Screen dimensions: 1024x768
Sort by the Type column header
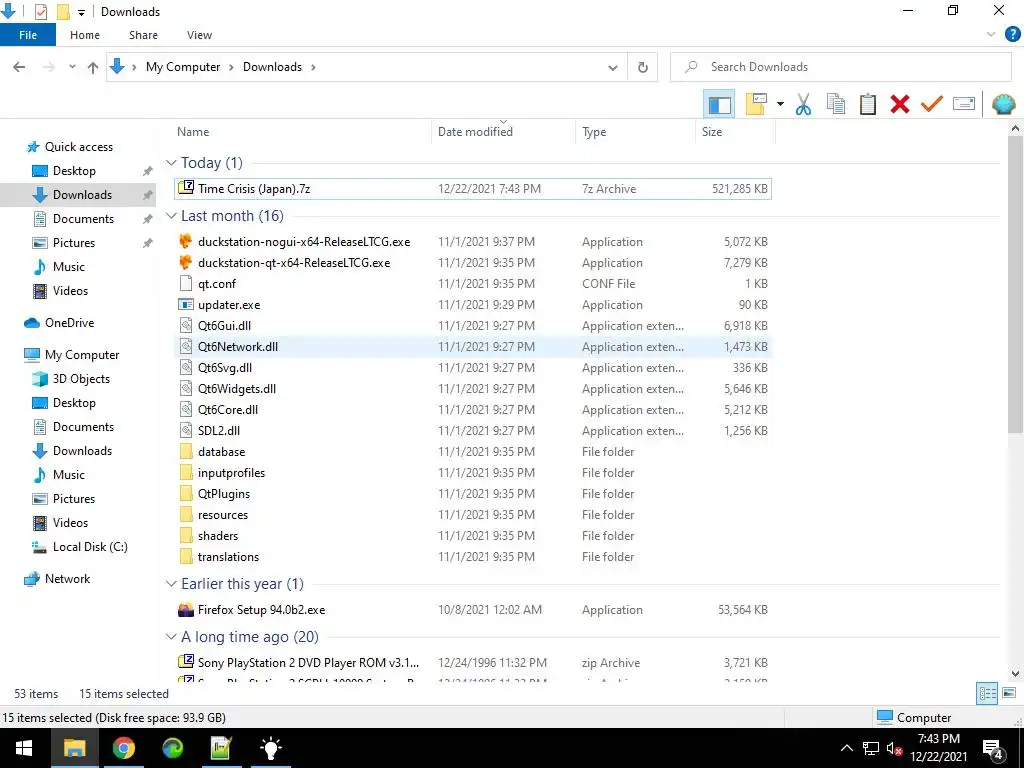click(635, 132)
